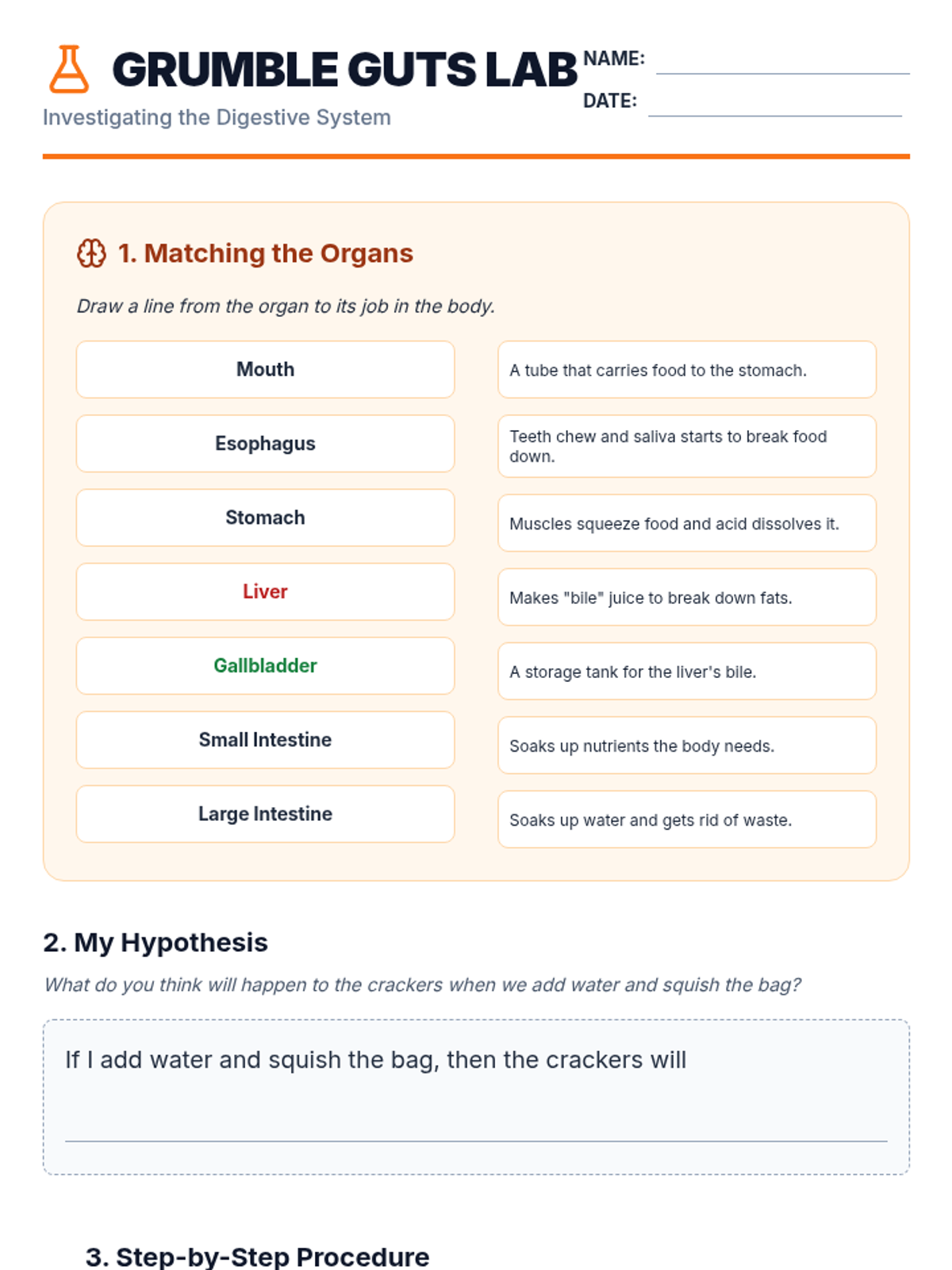Select the Stomach organ box
Image resolution: width=952 pixels, height=1270 pixels.
tap(265, 518)
